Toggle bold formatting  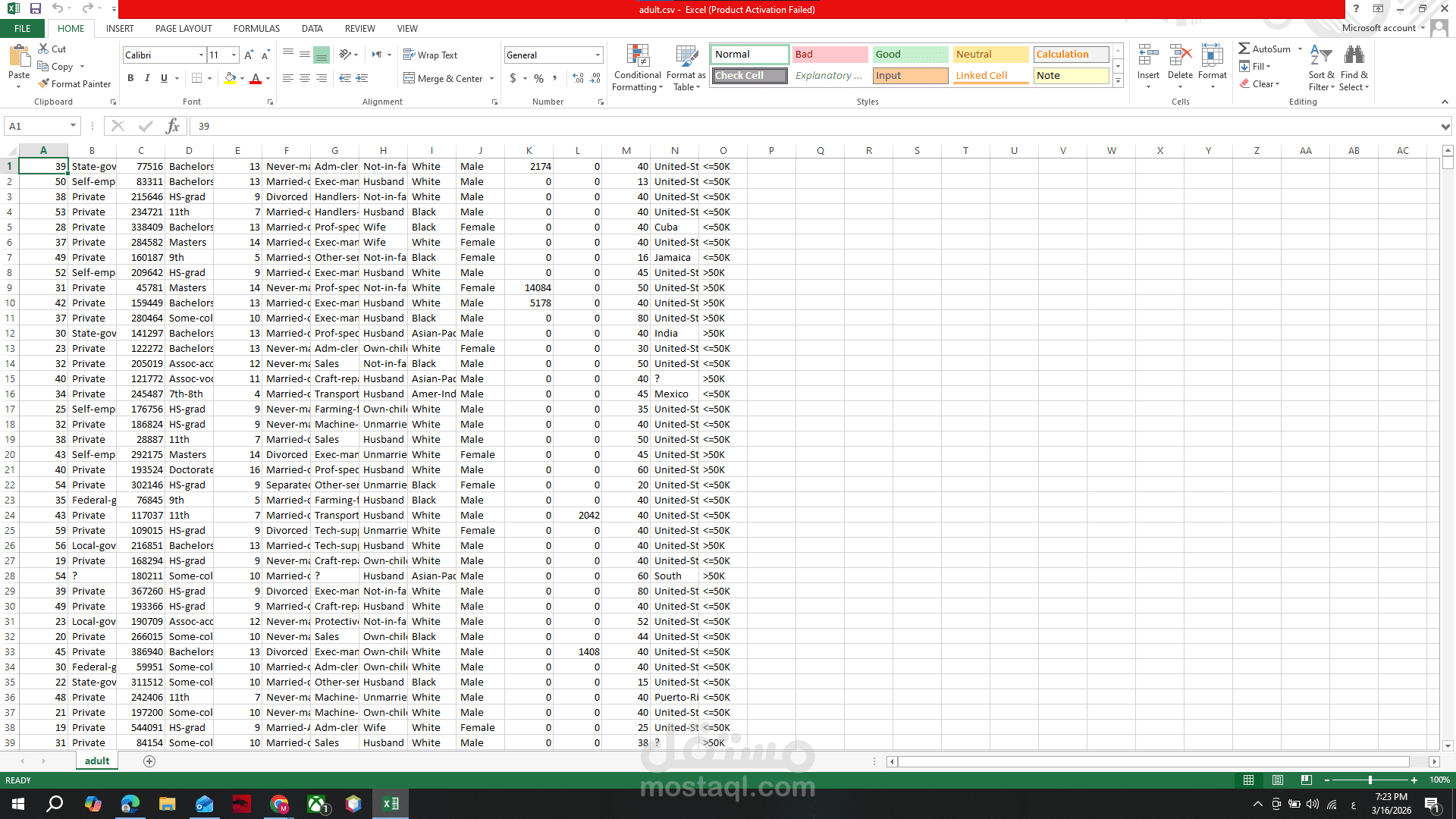tap(130, 78)
